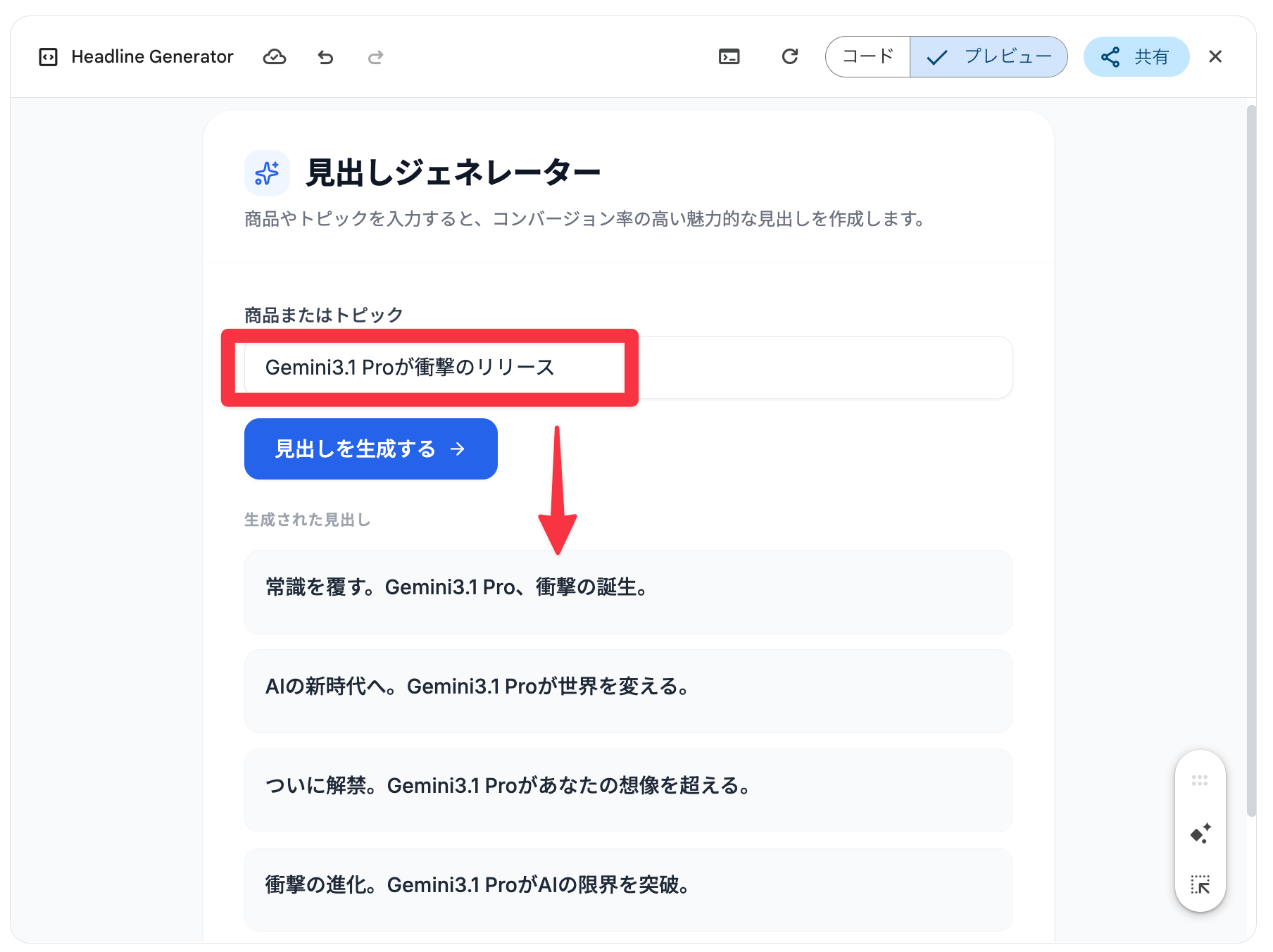Click the blue sparkle logo beside 見出しジェネレーター
The height and width of the screenshot is (952, 1273).
click(x=267, y=173)
